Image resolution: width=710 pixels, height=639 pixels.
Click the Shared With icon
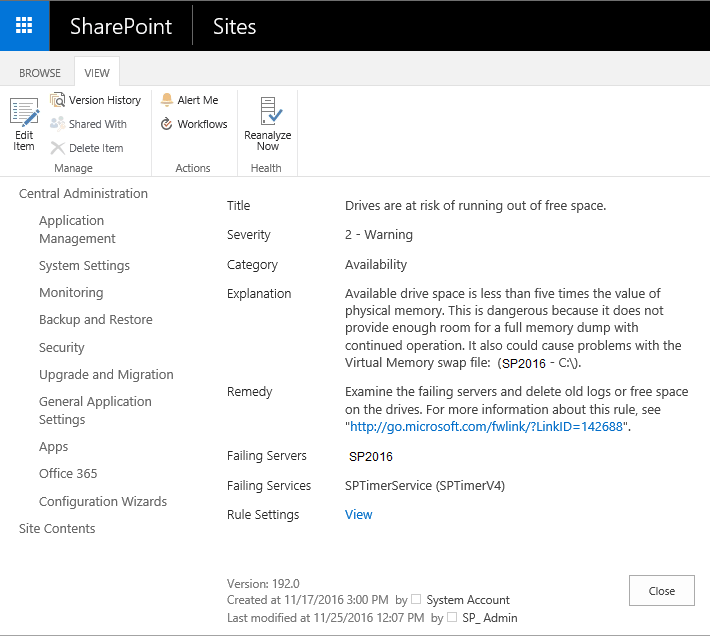(x=58, y=124)
